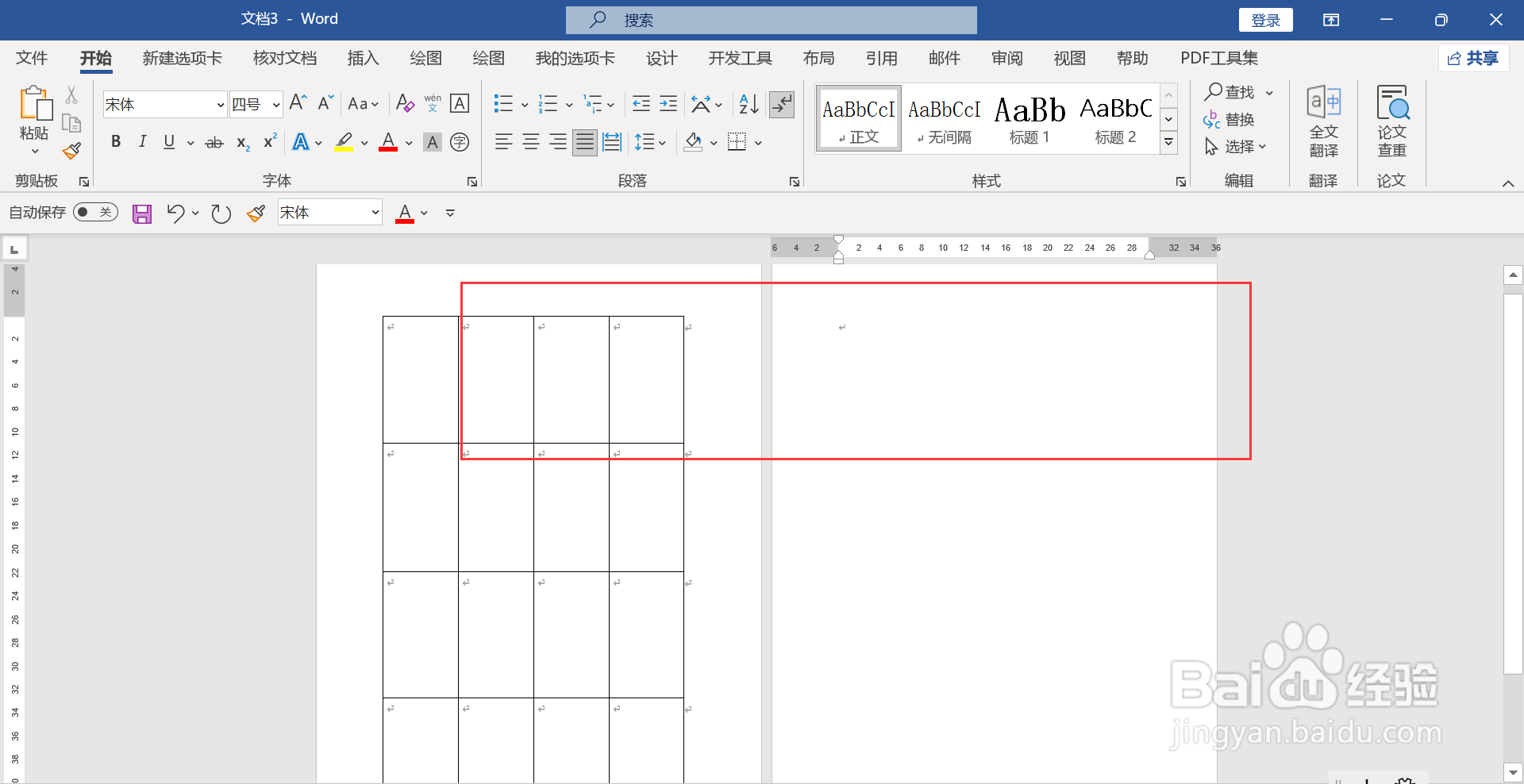Toggle justify alignment
The image size is (1524, 784).
(x=585, y=142)
